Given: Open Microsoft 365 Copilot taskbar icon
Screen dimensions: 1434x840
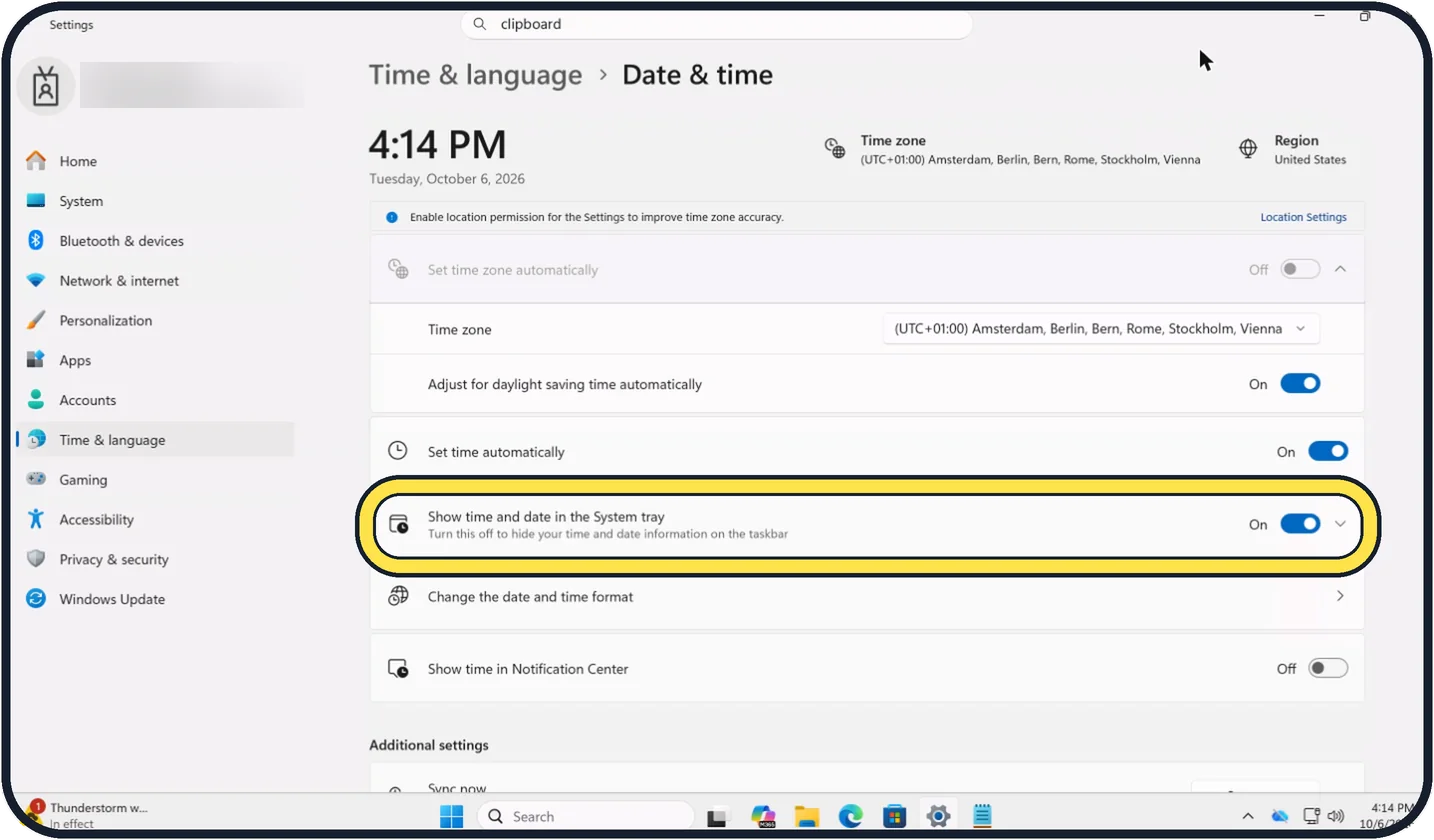Looking at the screenshot, I should coord(763,816).
